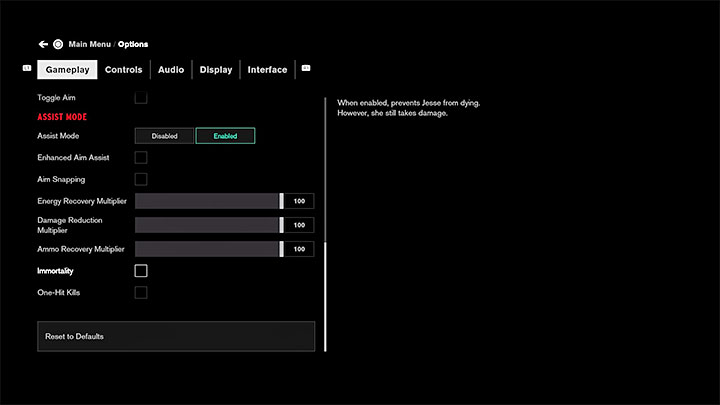This screenshot has width=720, height=405.
Task: Enable the Toggle Aim checkbox
Action: [x=141, y=98]
